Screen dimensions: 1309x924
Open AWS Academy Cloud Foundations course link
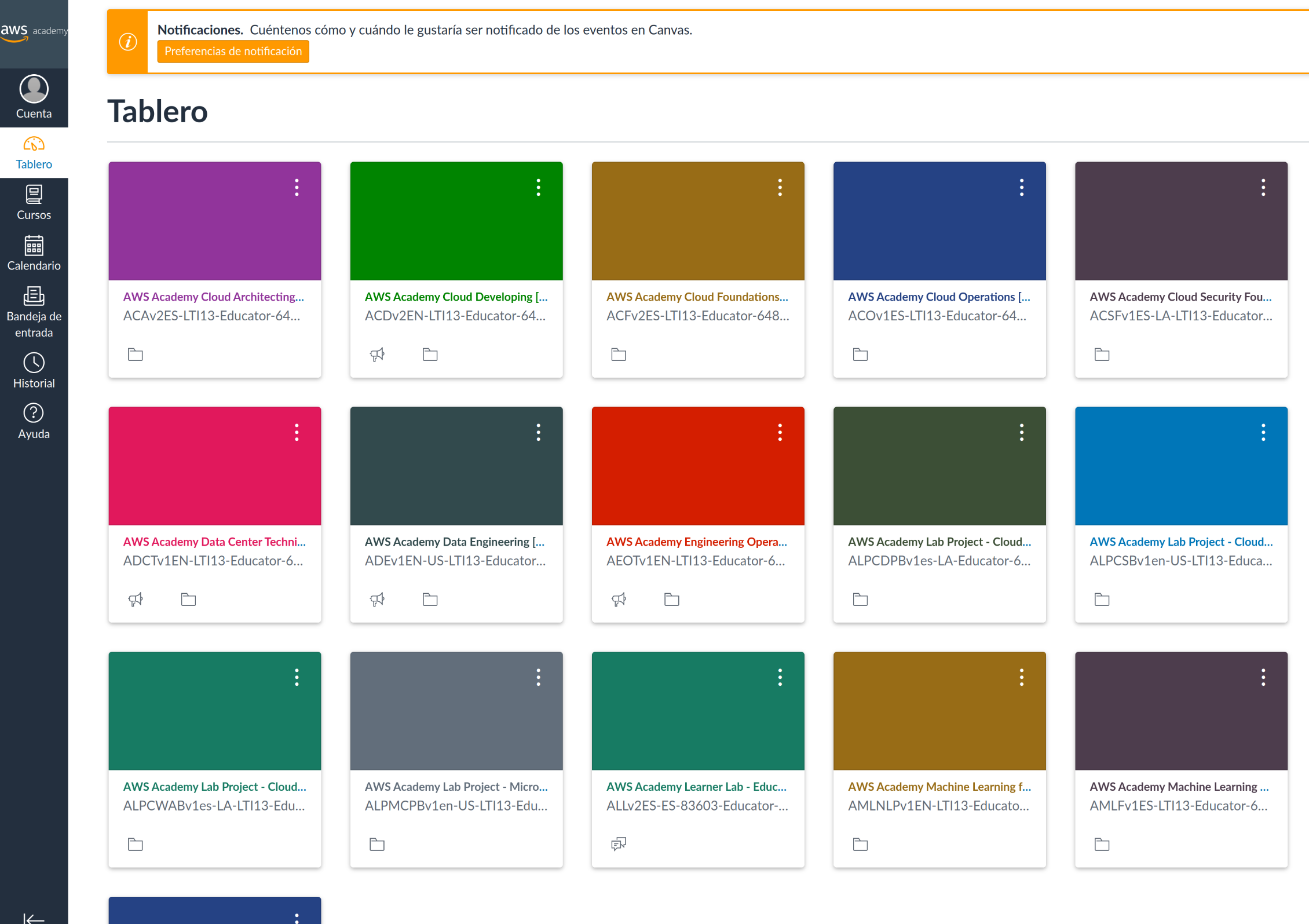click(x=697, y=297)
